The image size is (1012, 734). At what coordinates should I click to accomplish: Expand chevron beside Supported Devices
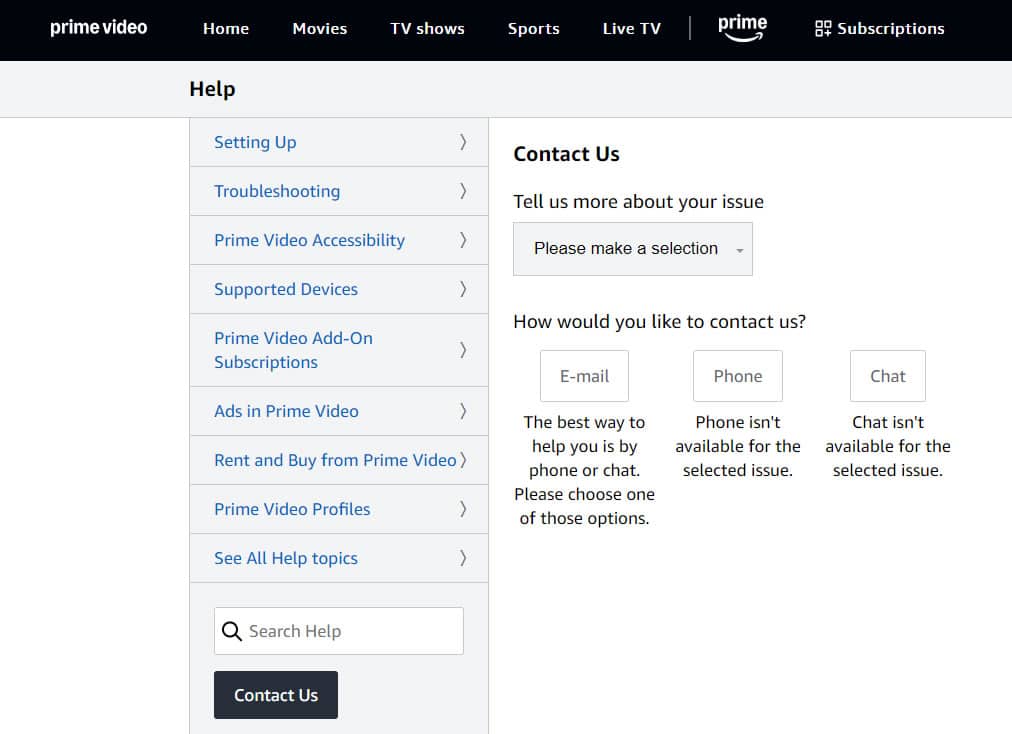point(463,289)
